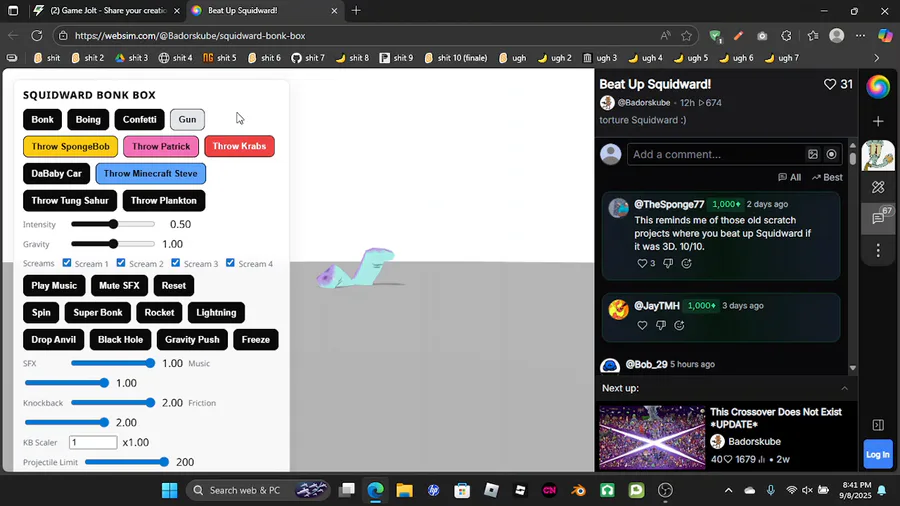Open browser extensions puzzle icon
Screen dimensions: 900x506
786,36
